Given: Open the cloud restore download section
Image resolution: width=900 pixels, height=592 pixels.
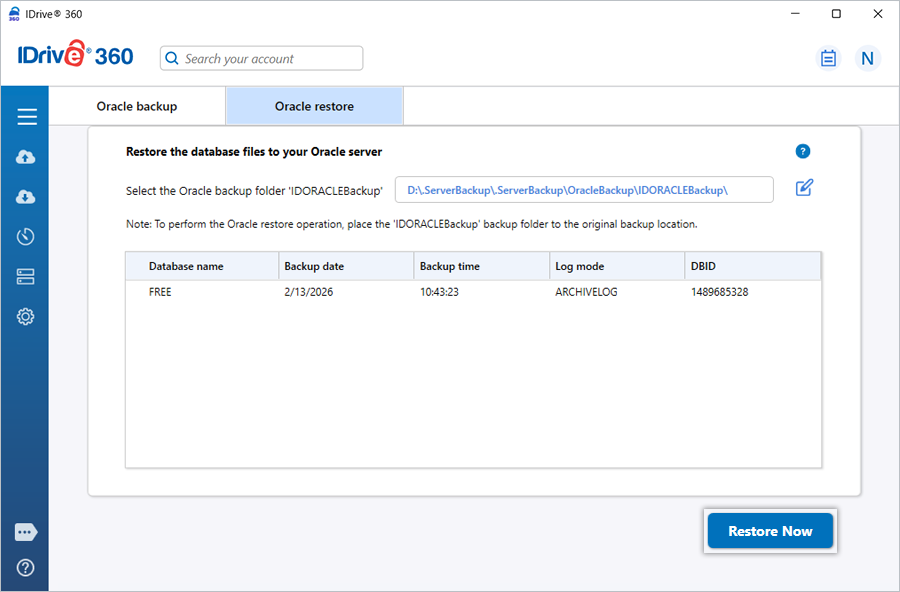Looking at the screenshot, I should pyautogui.click(x=27, y=197).
